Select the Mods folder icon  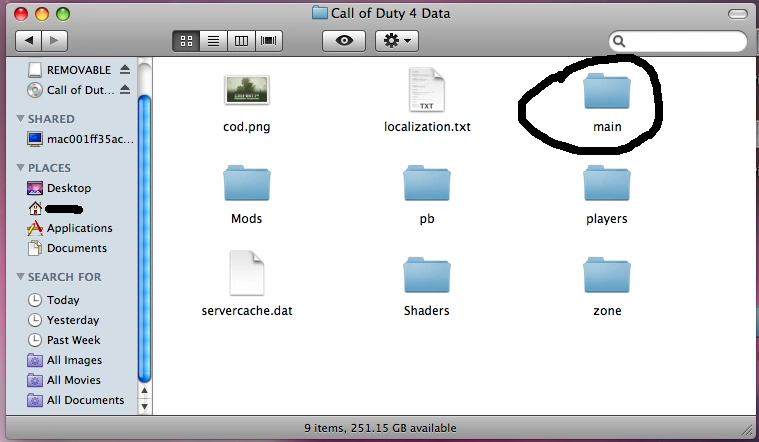point(247,183)
